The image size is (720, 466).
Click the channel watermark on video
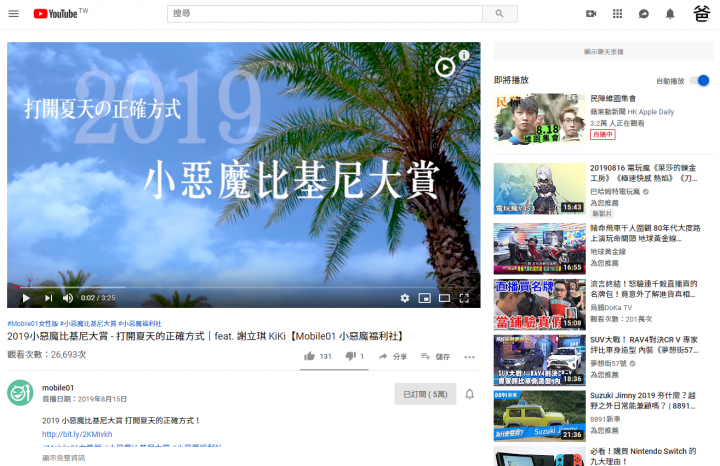445,67
